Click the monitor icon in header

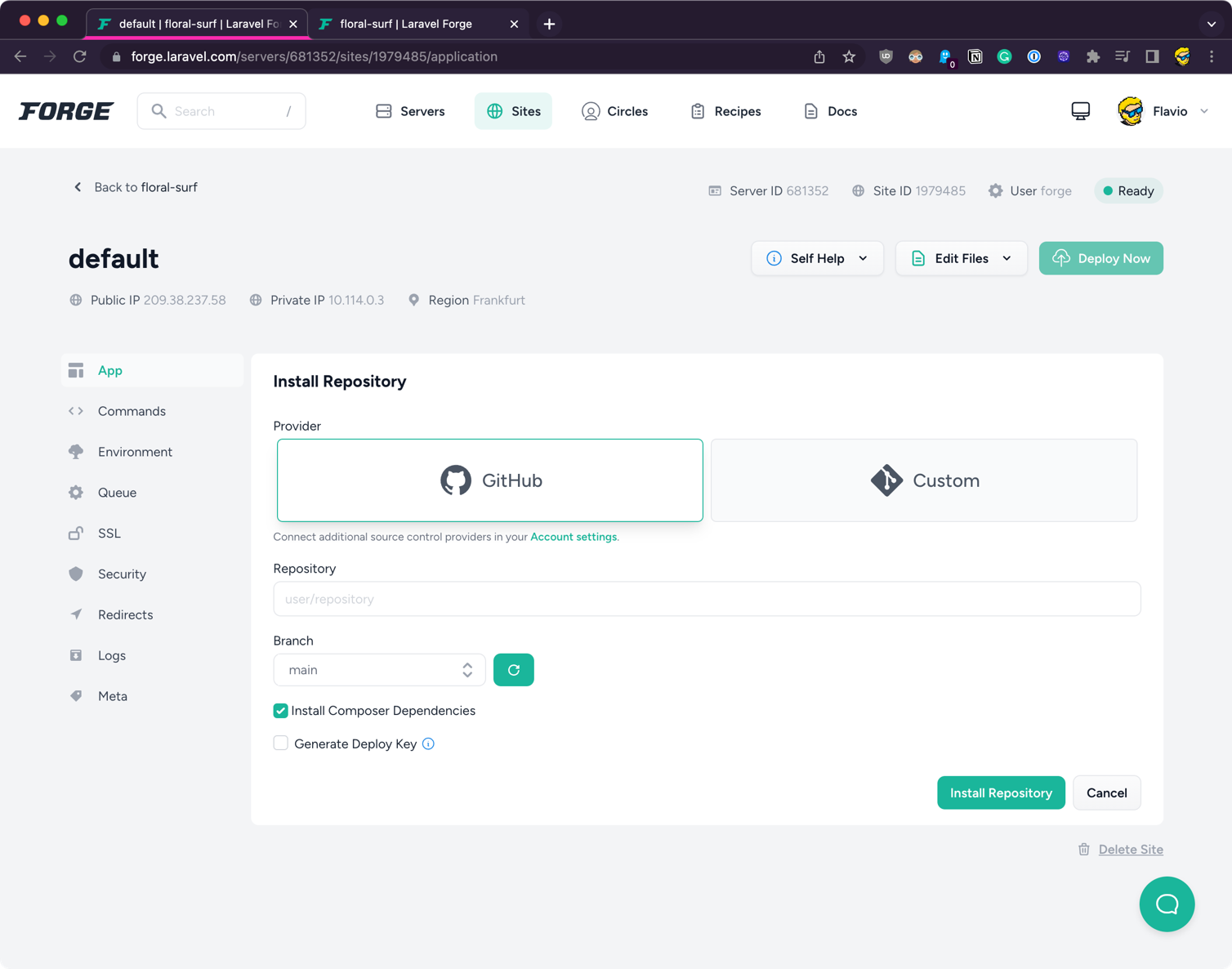[x=1080, y=111]
